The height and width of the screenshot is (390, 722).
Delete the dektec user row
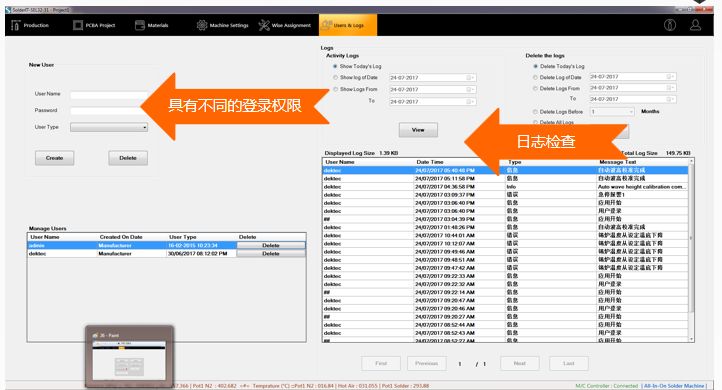[x=271, y=254]
